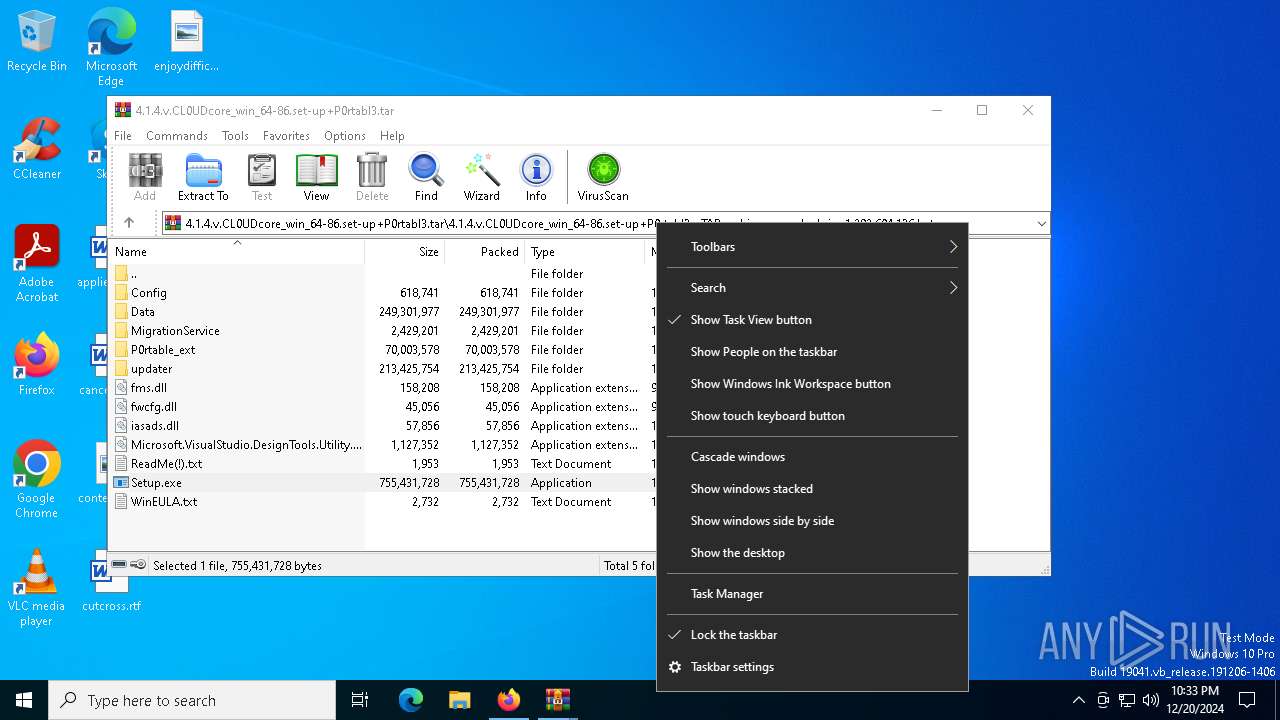Viewport: 1280px width, 720px height.
Task: Open Recycle Bin desktop icon
Action: 37,42
